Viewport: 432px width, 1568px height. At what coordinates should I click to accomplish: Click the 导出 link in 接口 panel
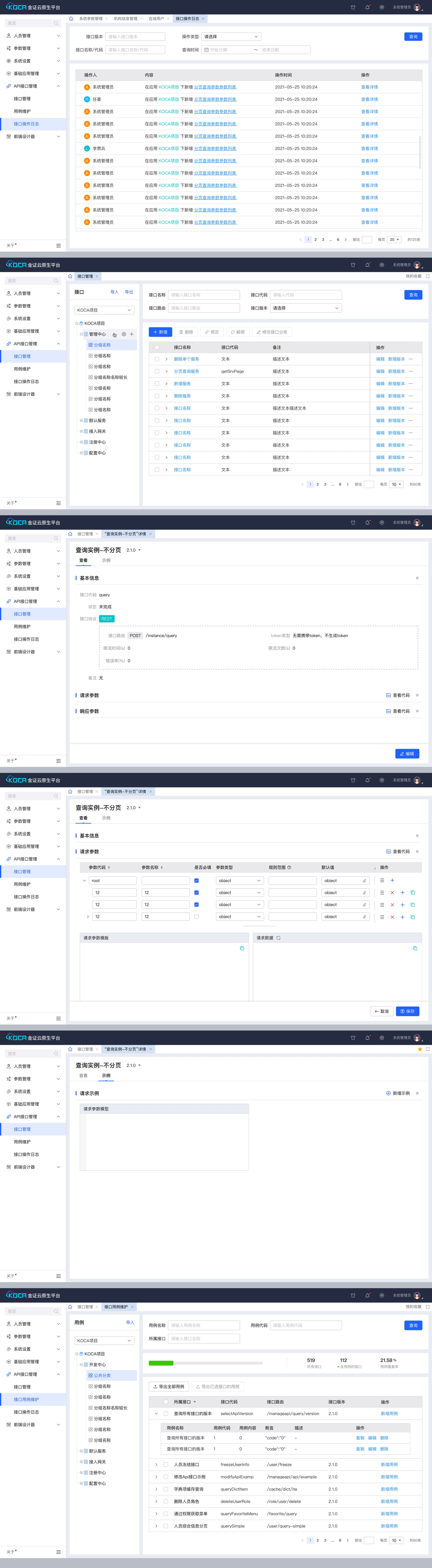[129, 292]
